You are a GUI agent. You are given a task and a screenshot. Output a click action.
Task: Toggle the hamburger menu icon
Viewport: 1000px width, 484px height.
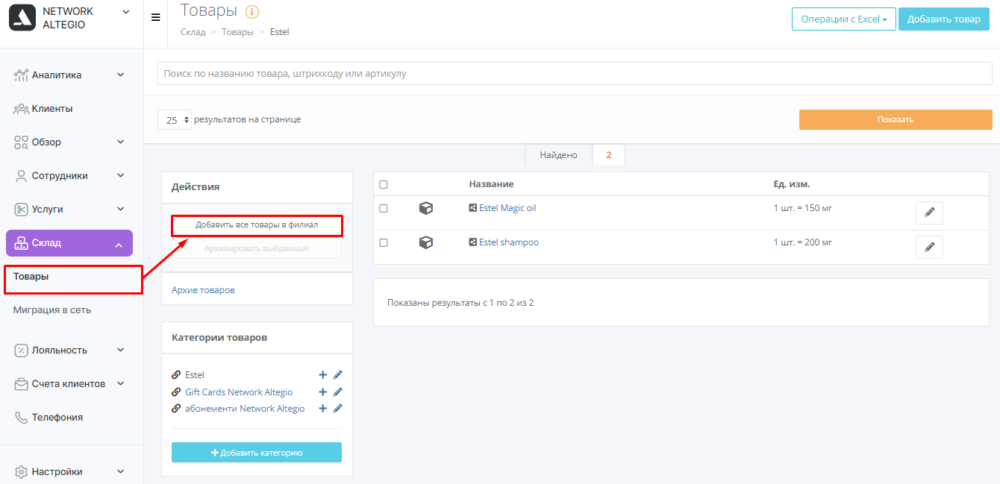click(x=156, y=17)
